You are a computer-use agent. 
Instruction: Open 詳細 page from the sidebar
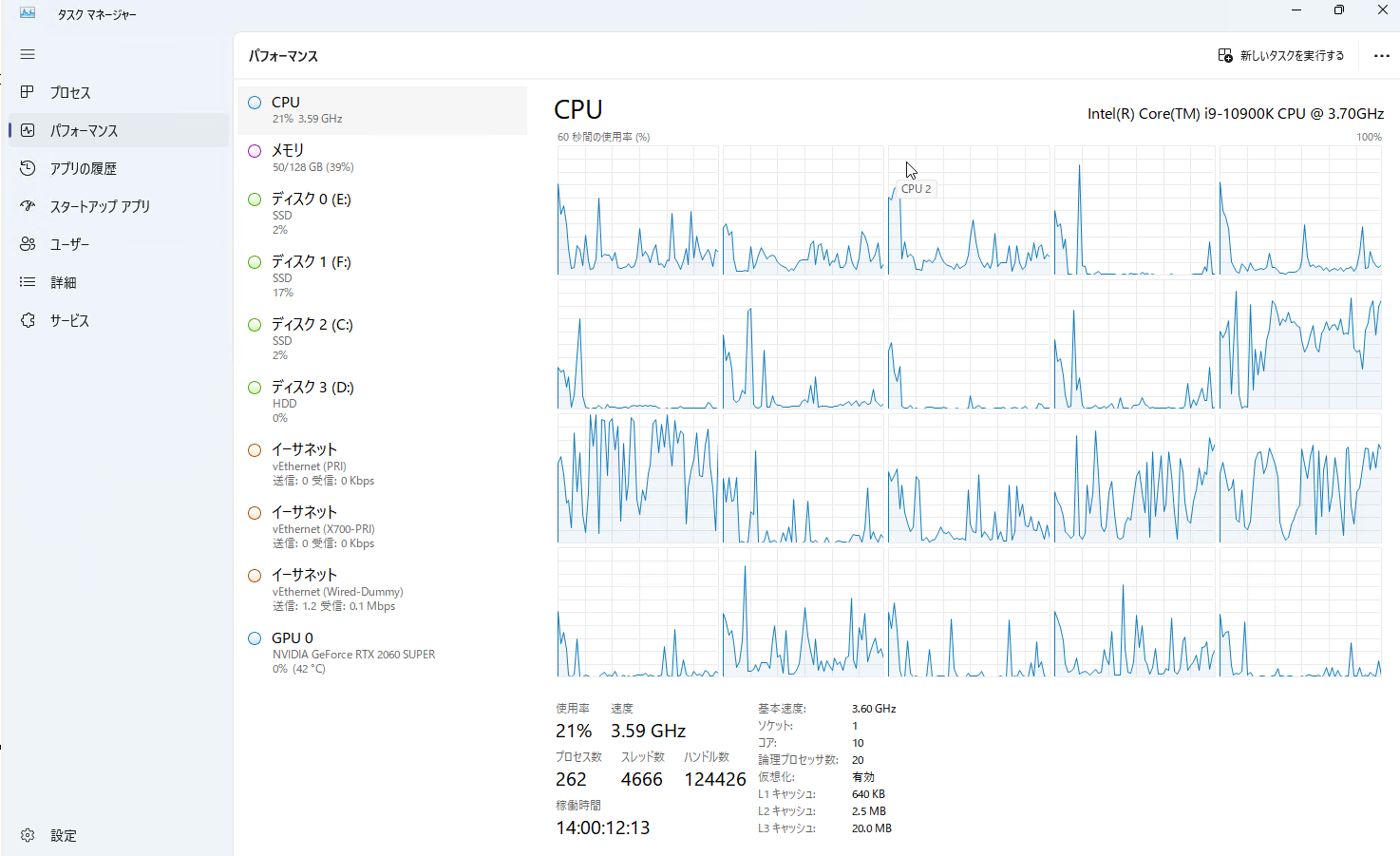(x=119, y=282)
